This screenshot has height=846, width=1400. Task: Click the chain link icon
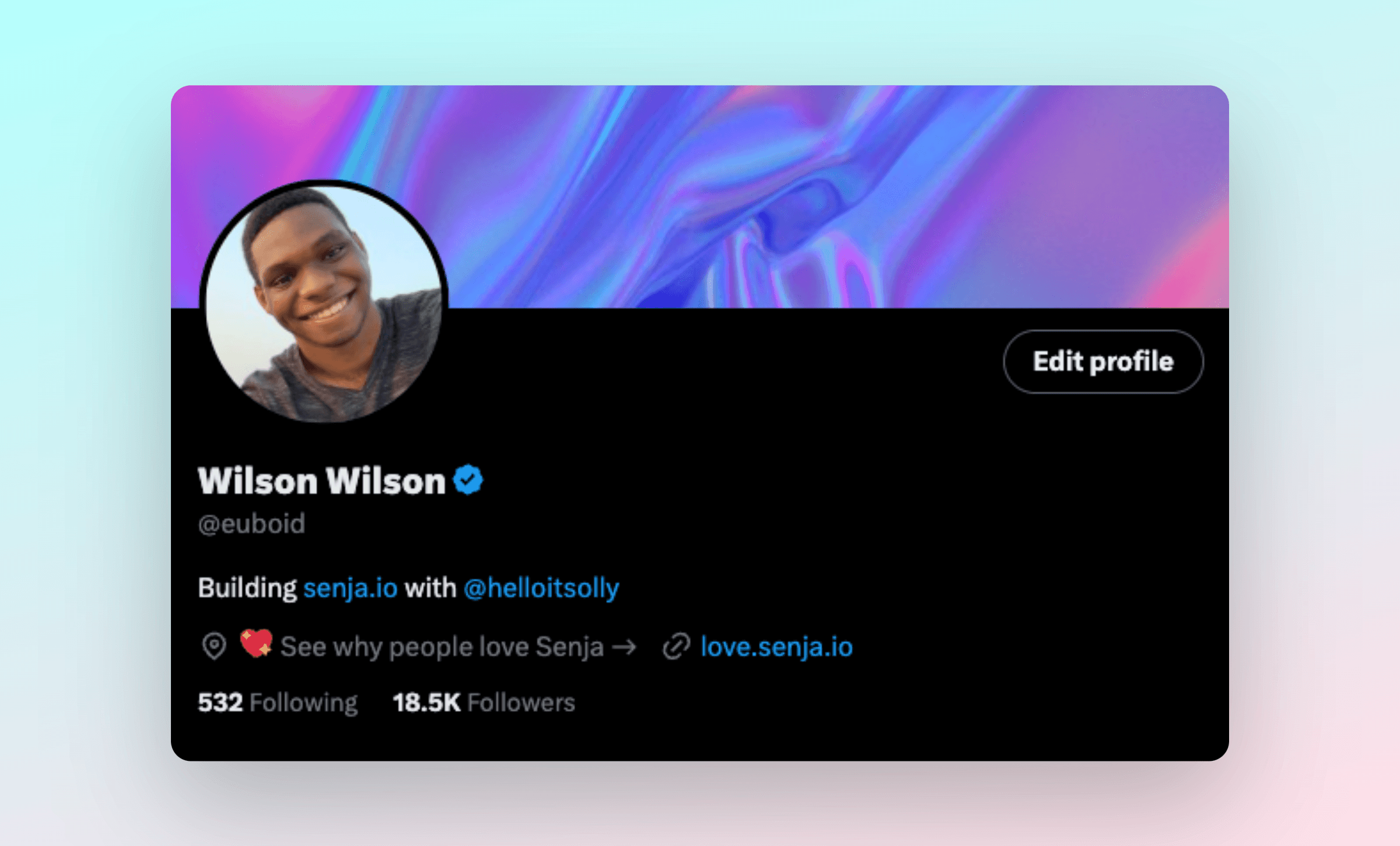click(677, 646)
